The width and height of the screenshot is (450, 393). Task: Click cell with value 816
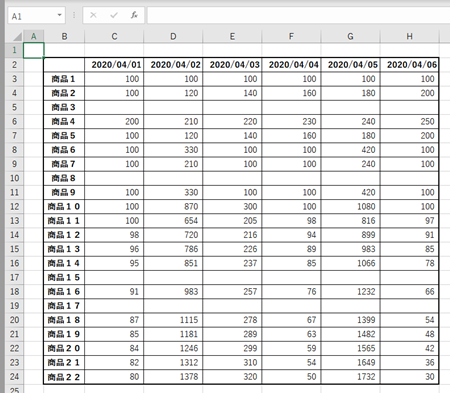350,221
